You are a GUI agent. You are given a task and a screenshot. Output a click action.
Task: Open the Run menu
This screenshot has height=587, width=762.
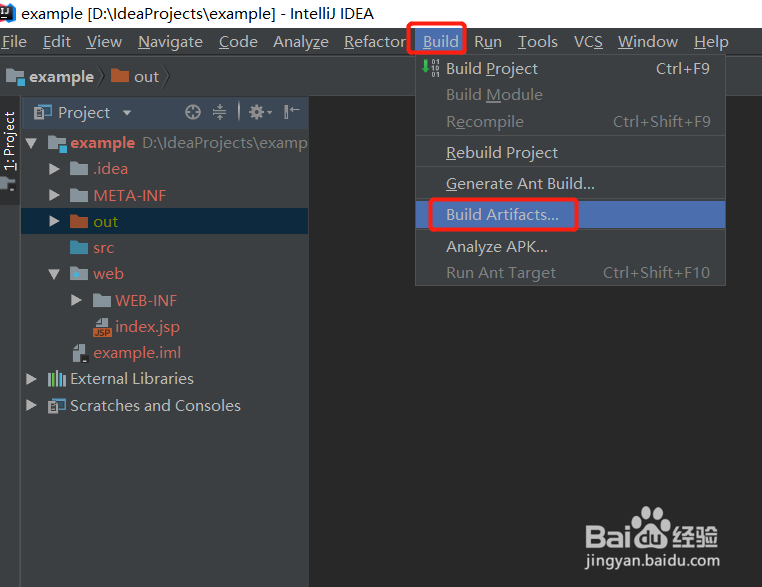[488, 42]
